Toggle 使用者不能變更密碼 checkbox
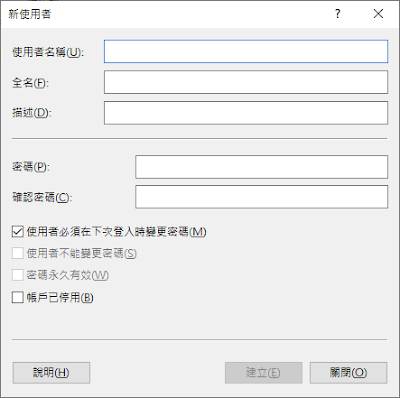The width and height of the screenshot is (400, 398). pos(18,253)
